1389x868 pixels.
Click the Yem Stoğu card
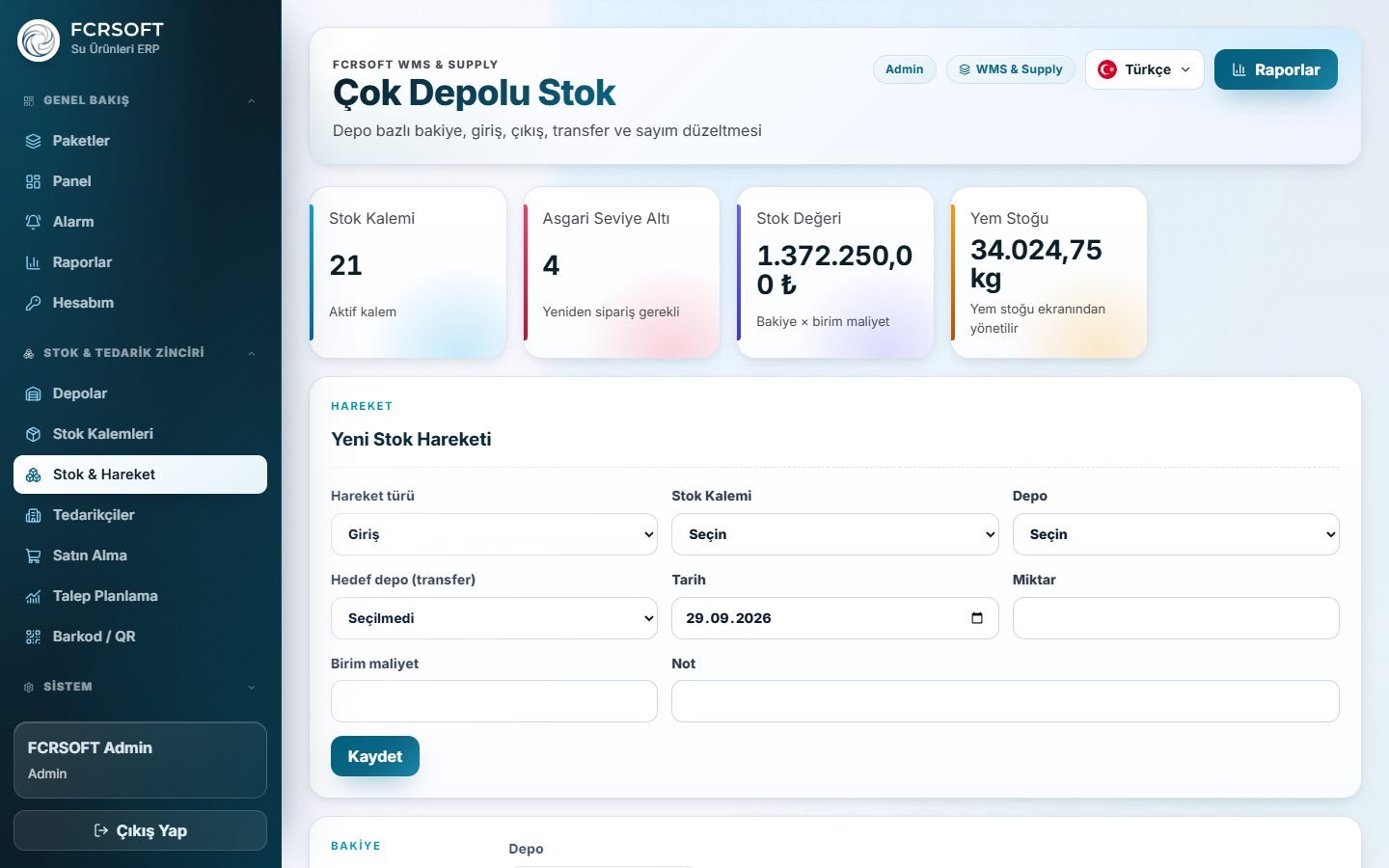(1049, 273)
